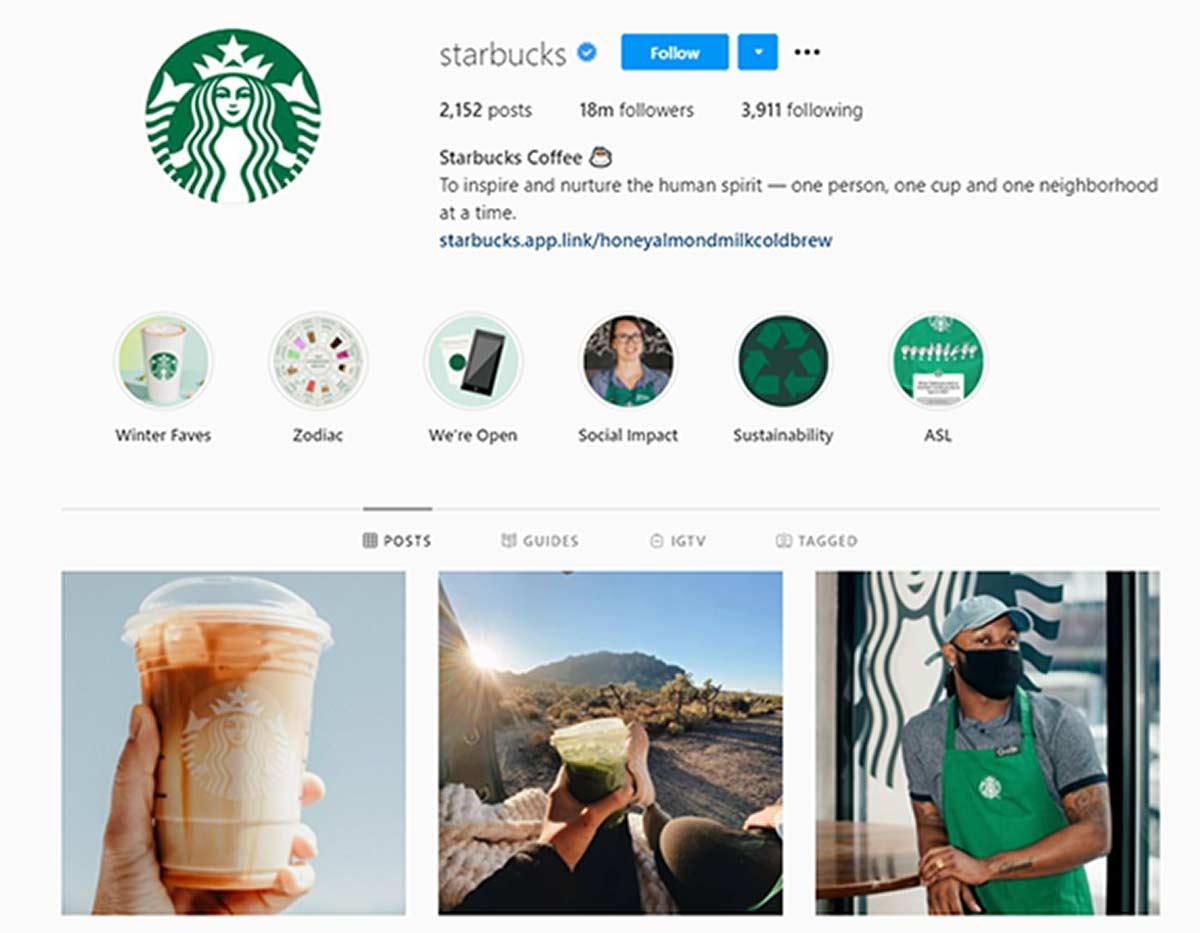Switch to the Guides tab

coord(540,541)
